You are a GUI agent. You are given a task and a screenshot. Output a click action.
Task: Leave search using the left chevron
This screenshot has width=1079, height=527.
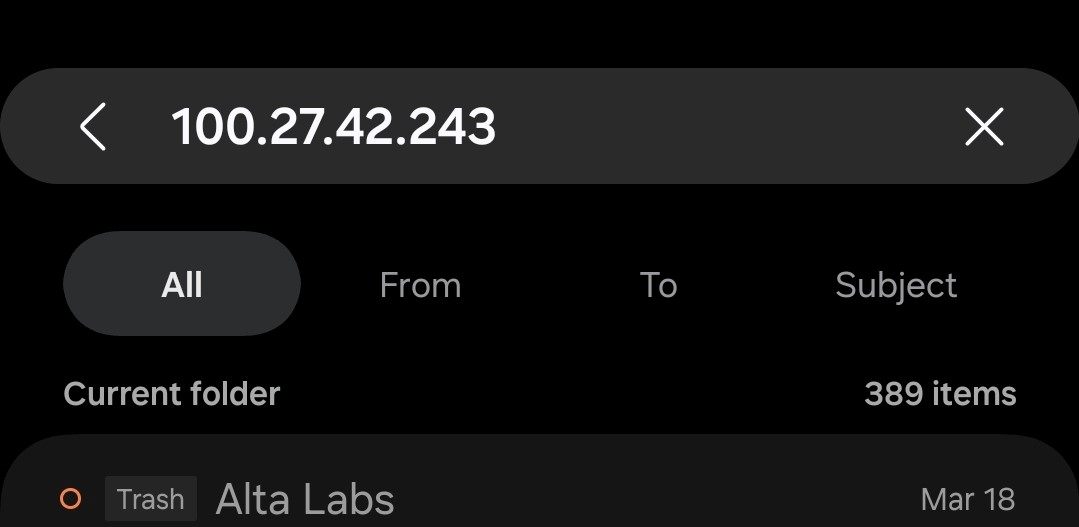coord(93,127)
